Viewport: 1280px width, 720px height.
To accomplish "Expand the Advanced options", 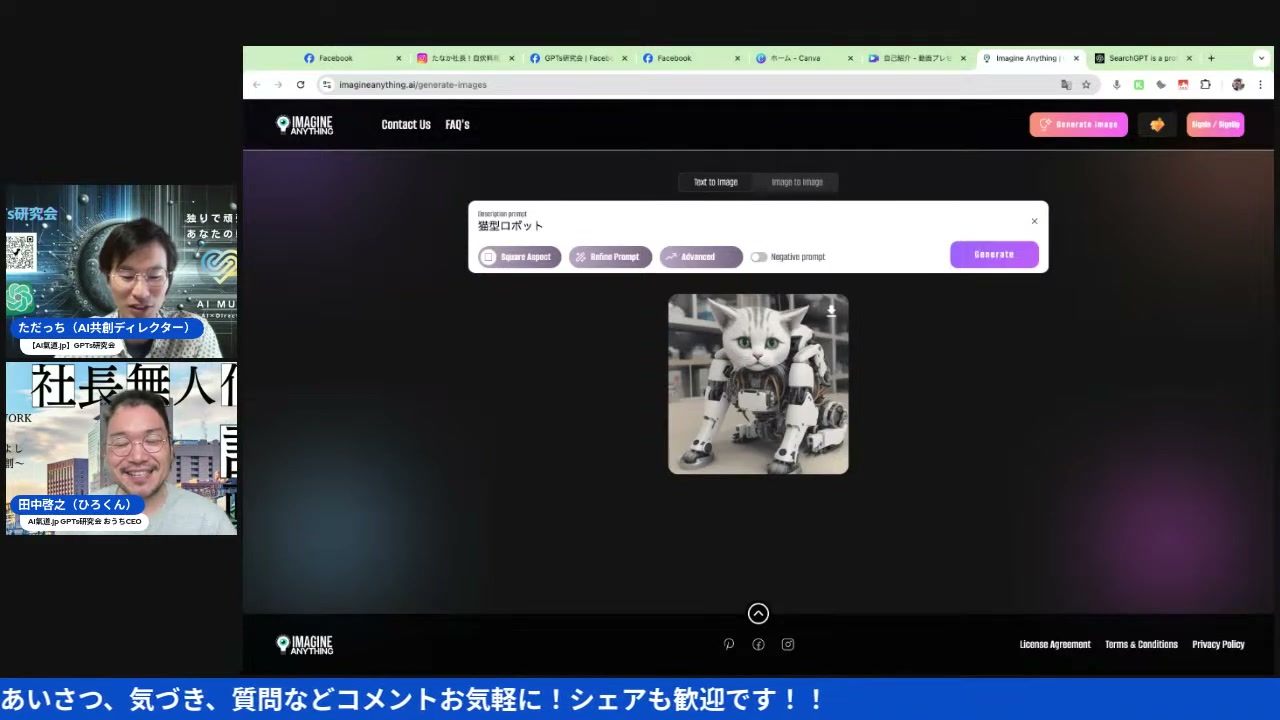I will coord(701,257).
